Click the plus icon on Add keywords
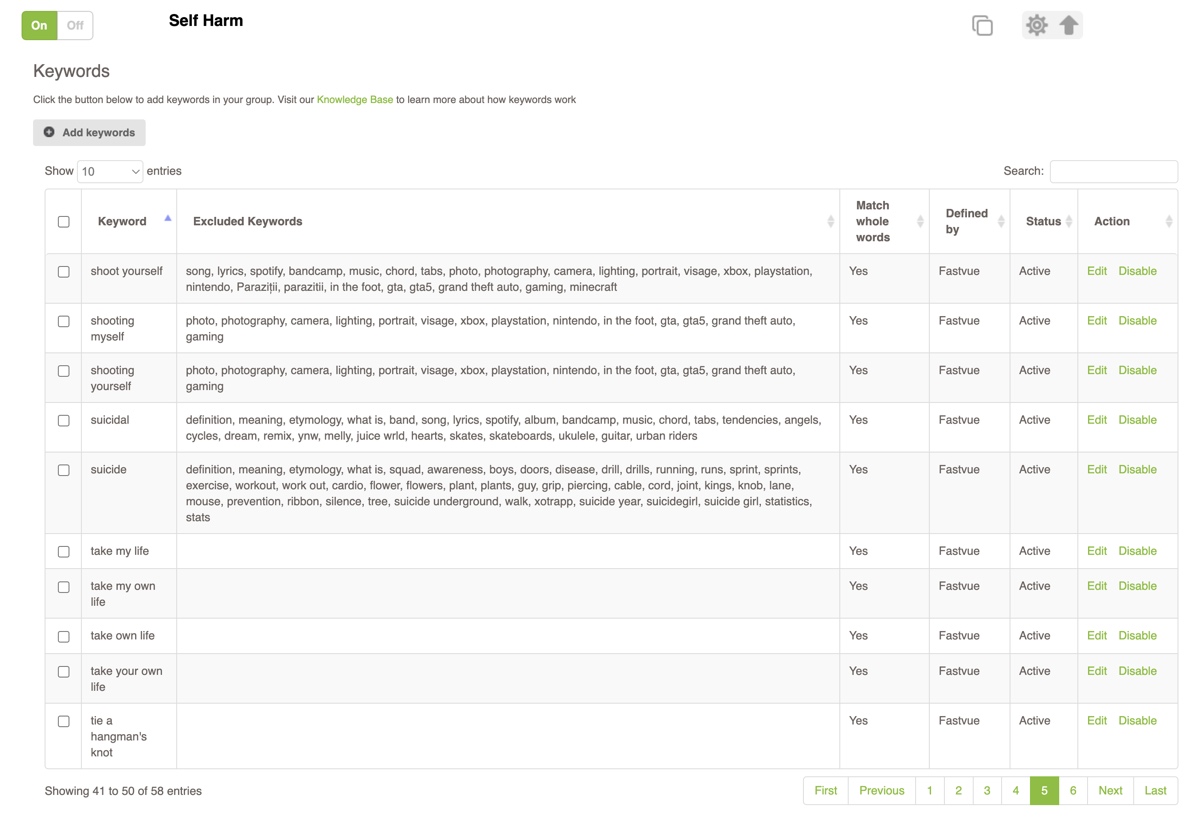This screenshot has width=1200, height=820. (x=49, y=132)
